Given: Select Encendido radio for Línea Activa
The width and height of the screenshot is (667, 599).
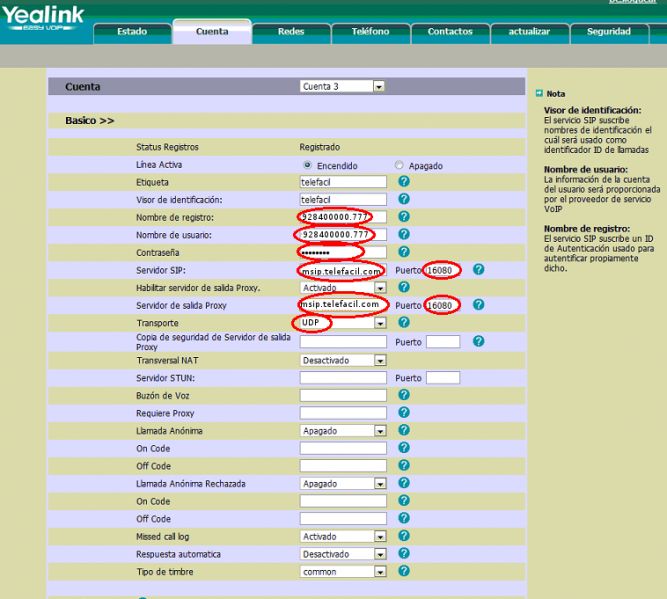Looking at the screenshot, I should (x=307, y=165).
